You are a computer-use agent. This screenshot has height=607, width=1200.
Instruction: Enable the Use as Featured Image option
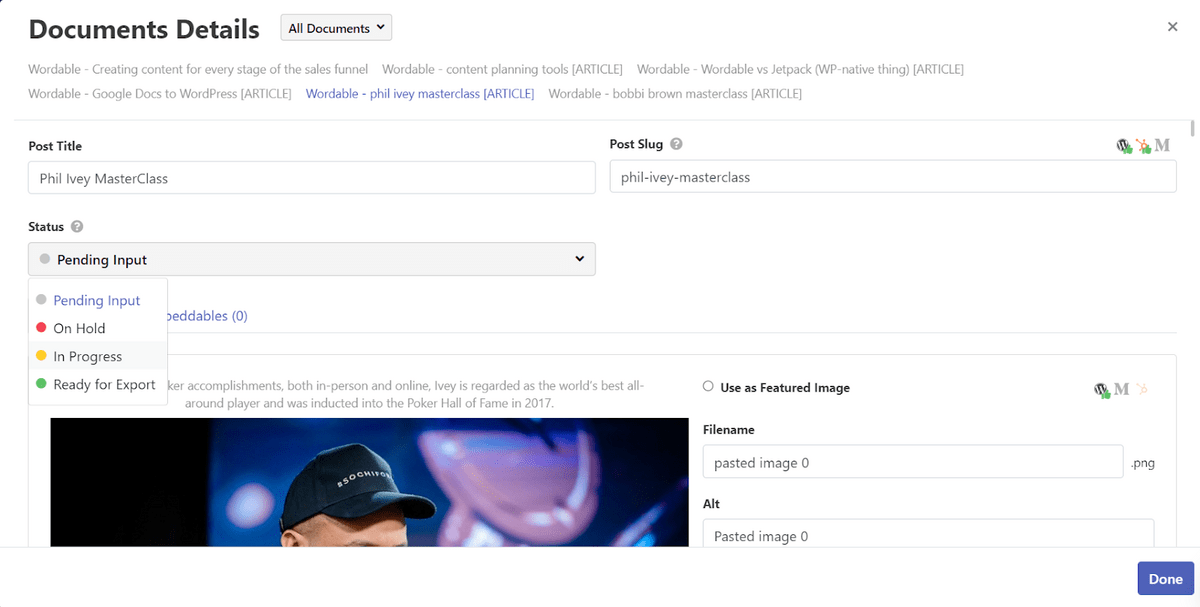(x=708, y=387)
